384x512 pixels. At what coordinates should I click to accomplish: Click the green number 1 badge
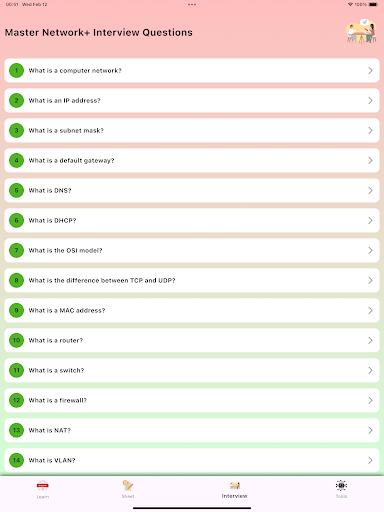coord(16,70)
